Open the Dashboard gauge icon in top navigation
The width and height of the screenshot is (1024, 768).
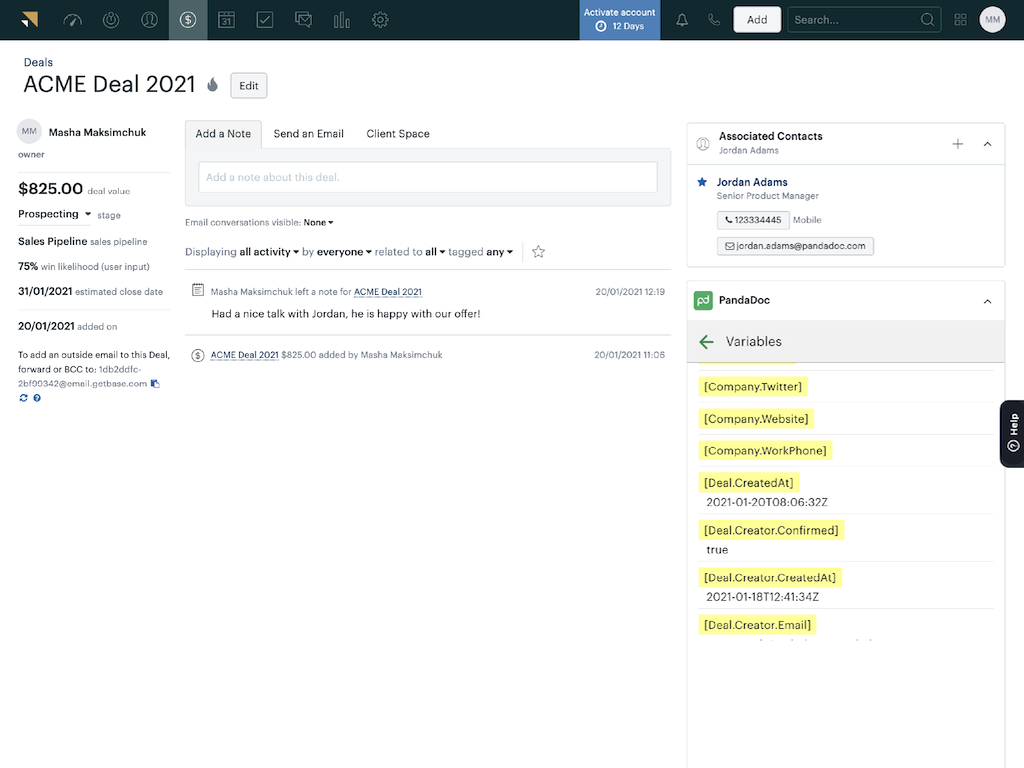[x=72, y=20]
